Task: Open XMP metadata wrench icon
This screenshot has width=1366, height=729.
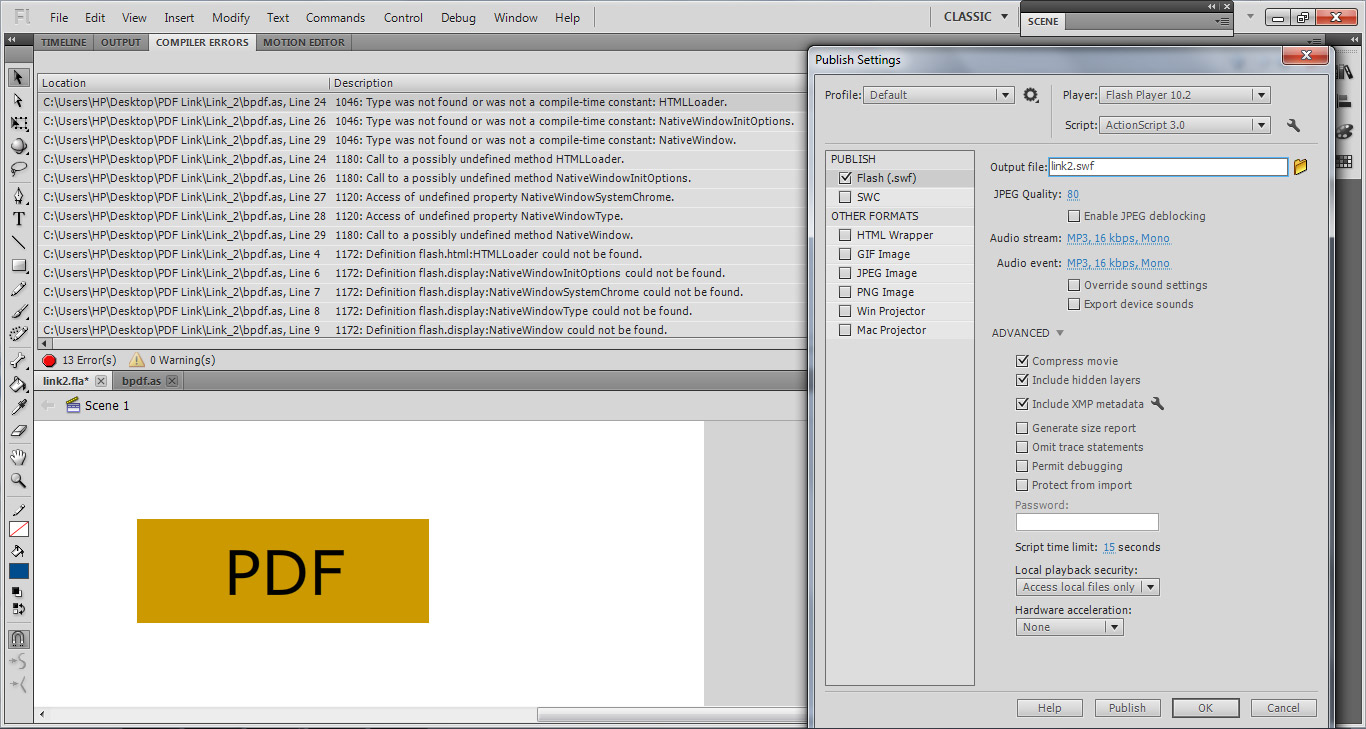Action: (x=1158, y=404)
